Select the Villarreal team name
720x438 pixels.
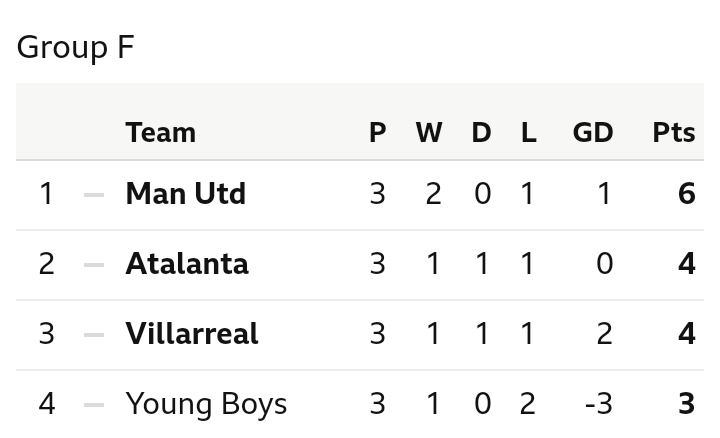[x=192, y=333]
